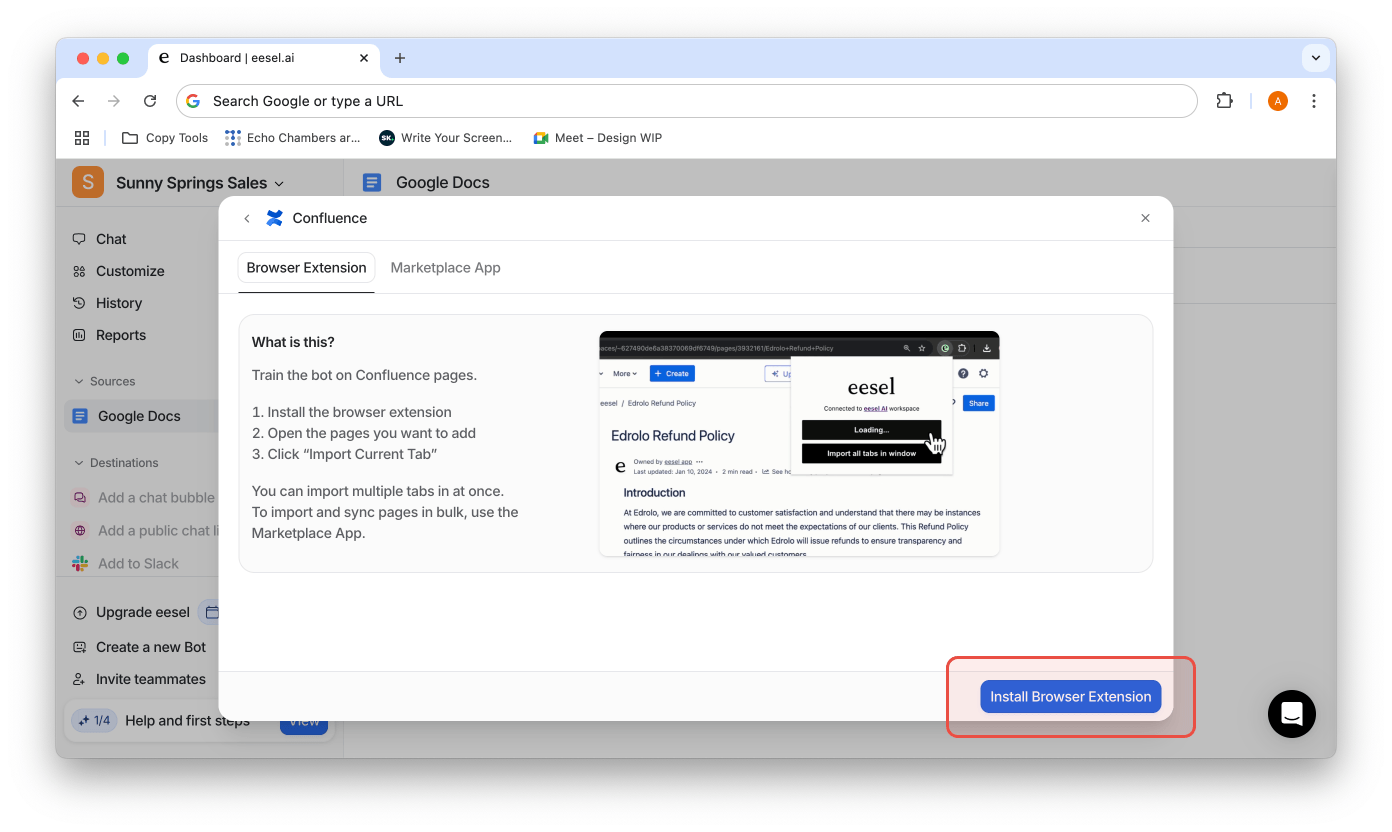Click the public chat link globe icon
This screenshot has width=1392, height=832.
click(x=80, y=530)
